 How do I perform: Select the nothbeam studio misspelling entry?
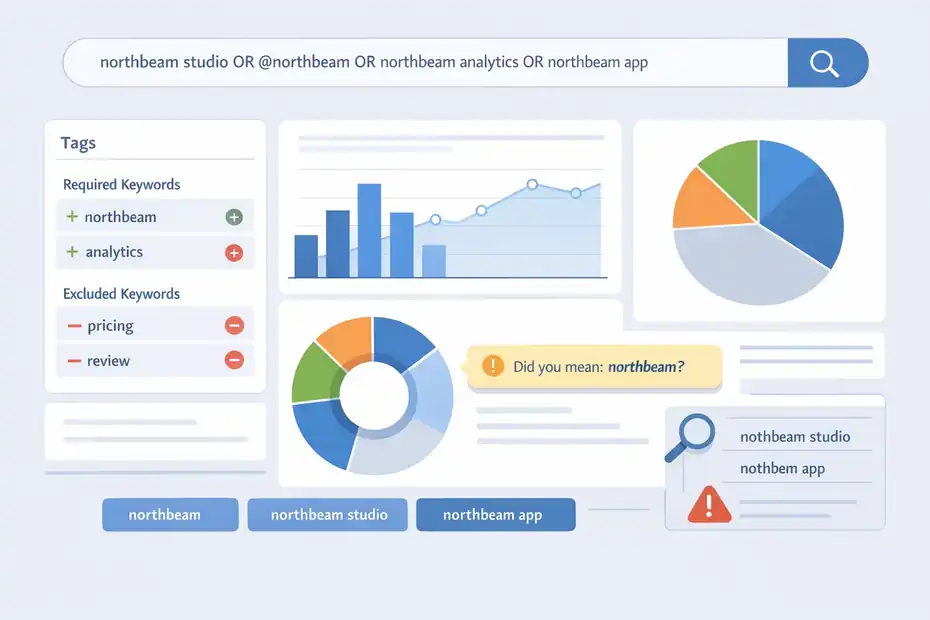point(795,437)
